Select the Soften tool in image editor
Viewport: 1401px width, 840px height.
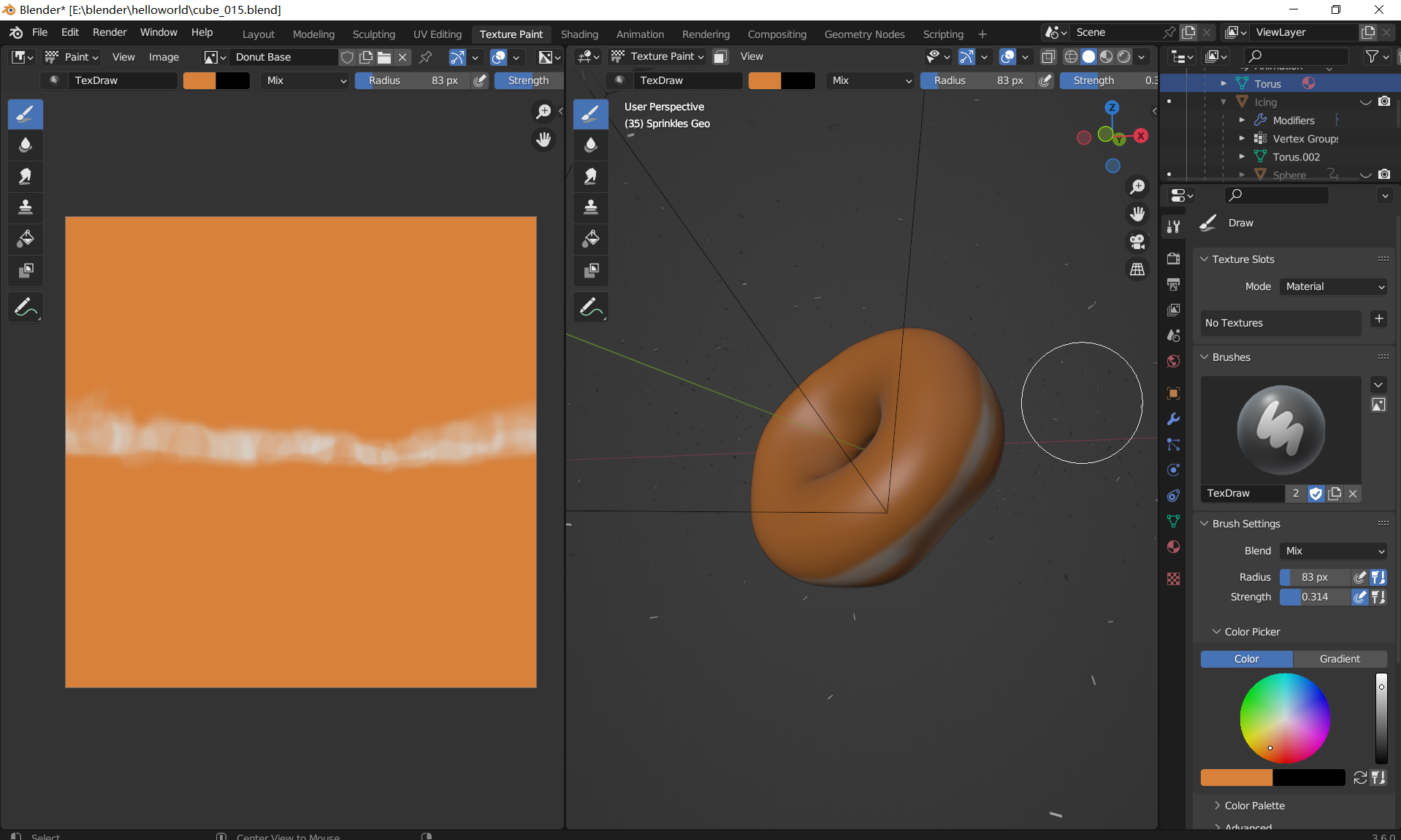coord(26,145)
